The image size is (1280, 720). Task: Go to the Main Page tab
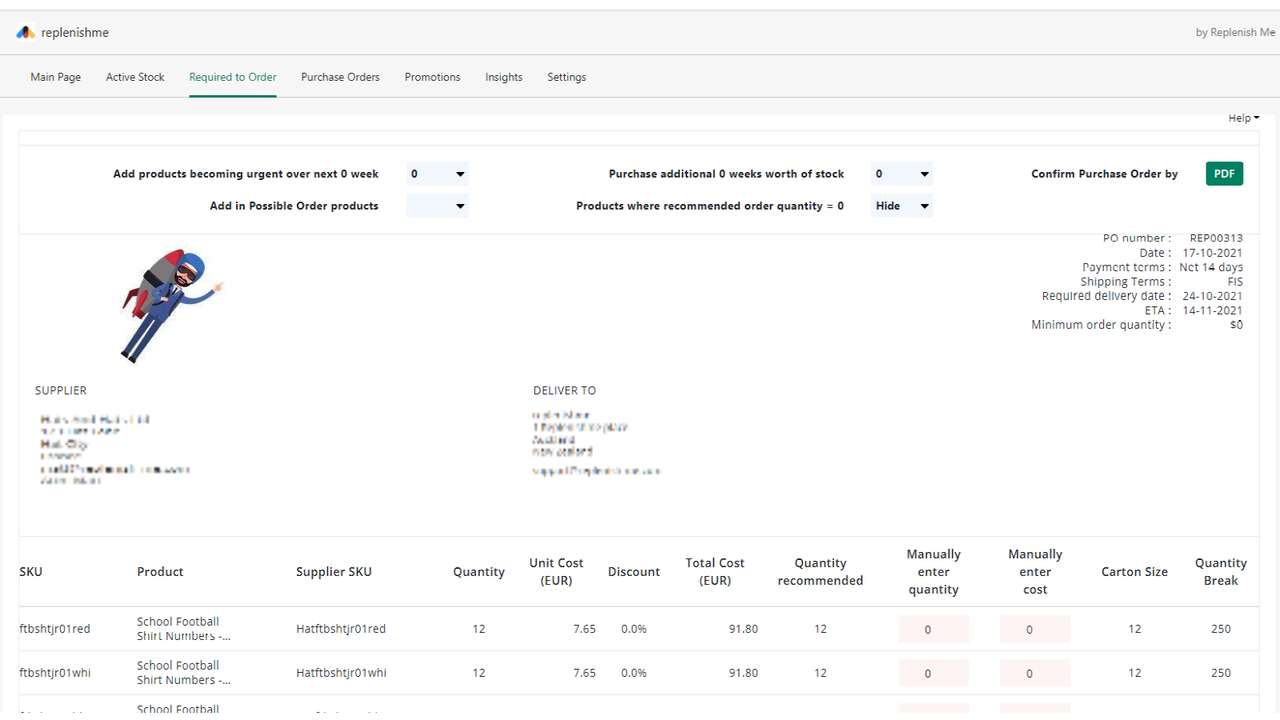pos(56,77)
